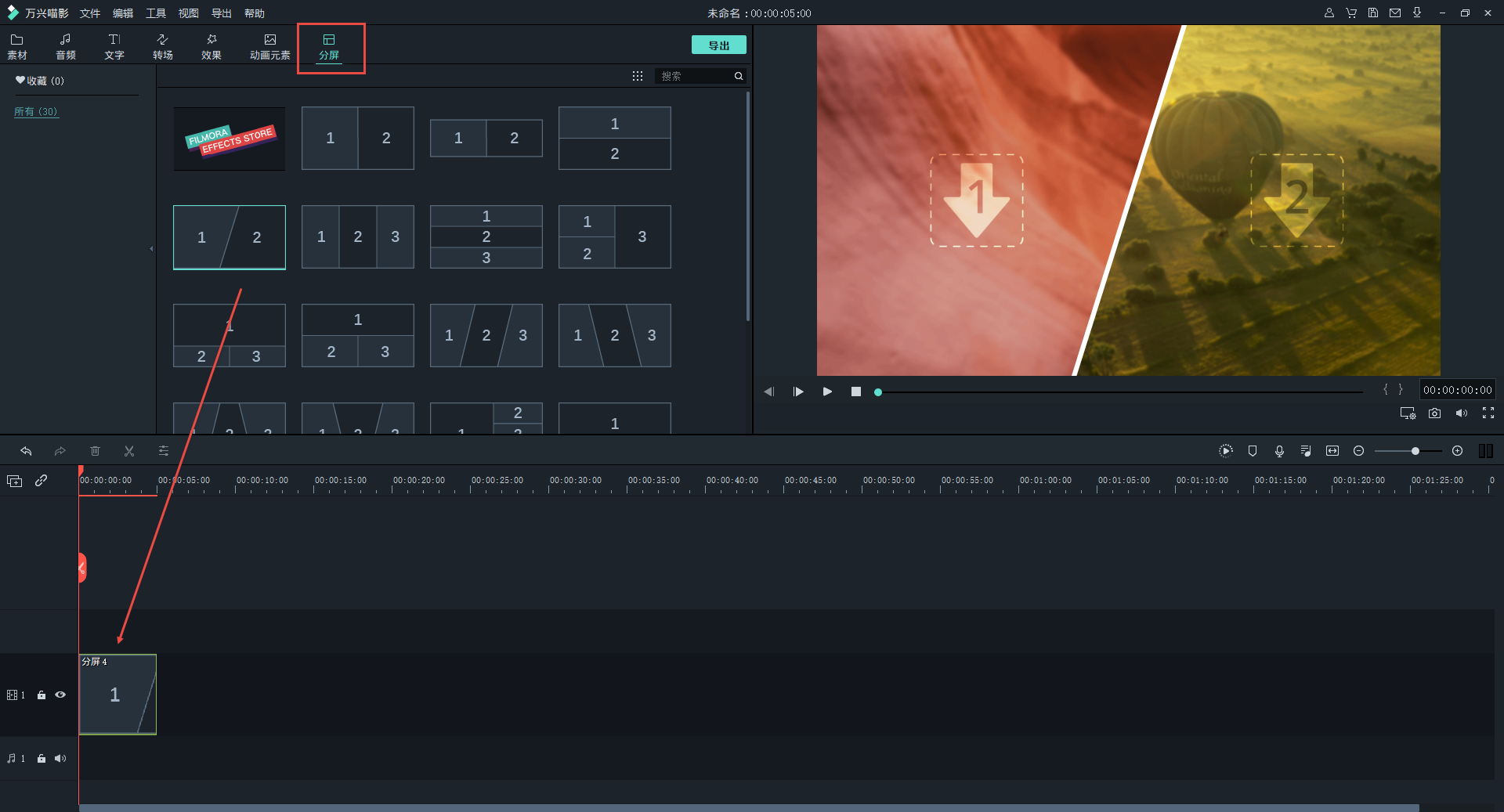Viewport: 1504px width, 812px height.
Task: Play the preview
Action: (827, 392)
